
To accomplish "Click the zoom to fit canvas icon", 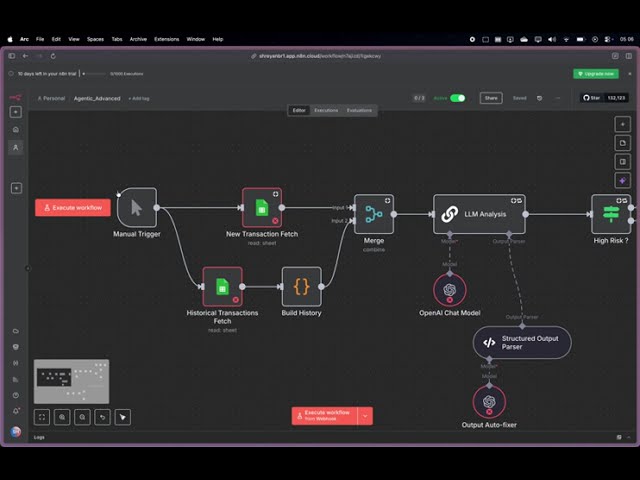I will [x=42, y=417].
